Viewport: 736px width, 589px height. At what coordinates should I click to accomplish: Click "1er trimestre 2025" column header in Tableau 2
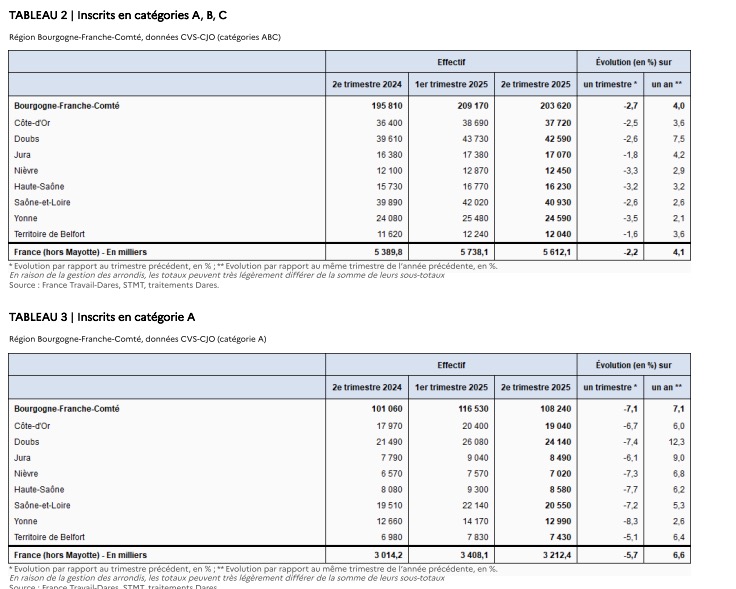click(x=452, y=84)
